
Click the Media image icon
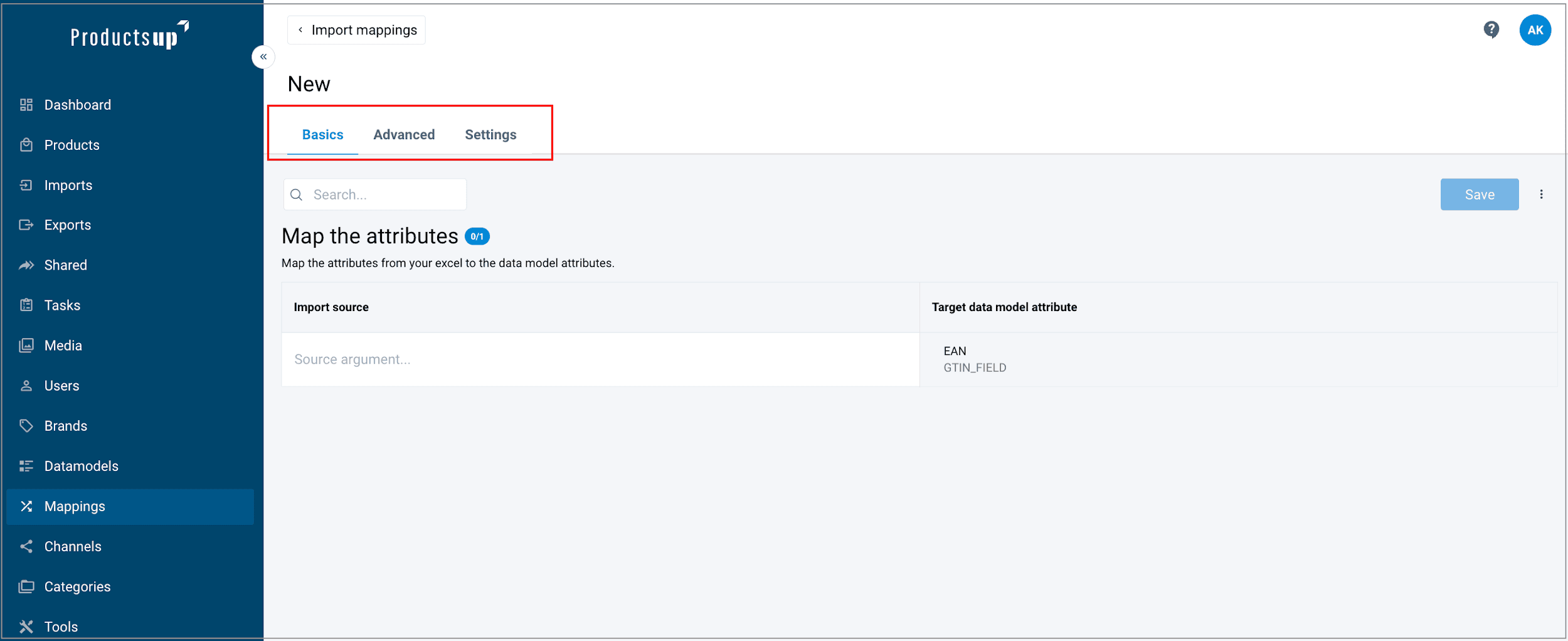click(26, 346)
